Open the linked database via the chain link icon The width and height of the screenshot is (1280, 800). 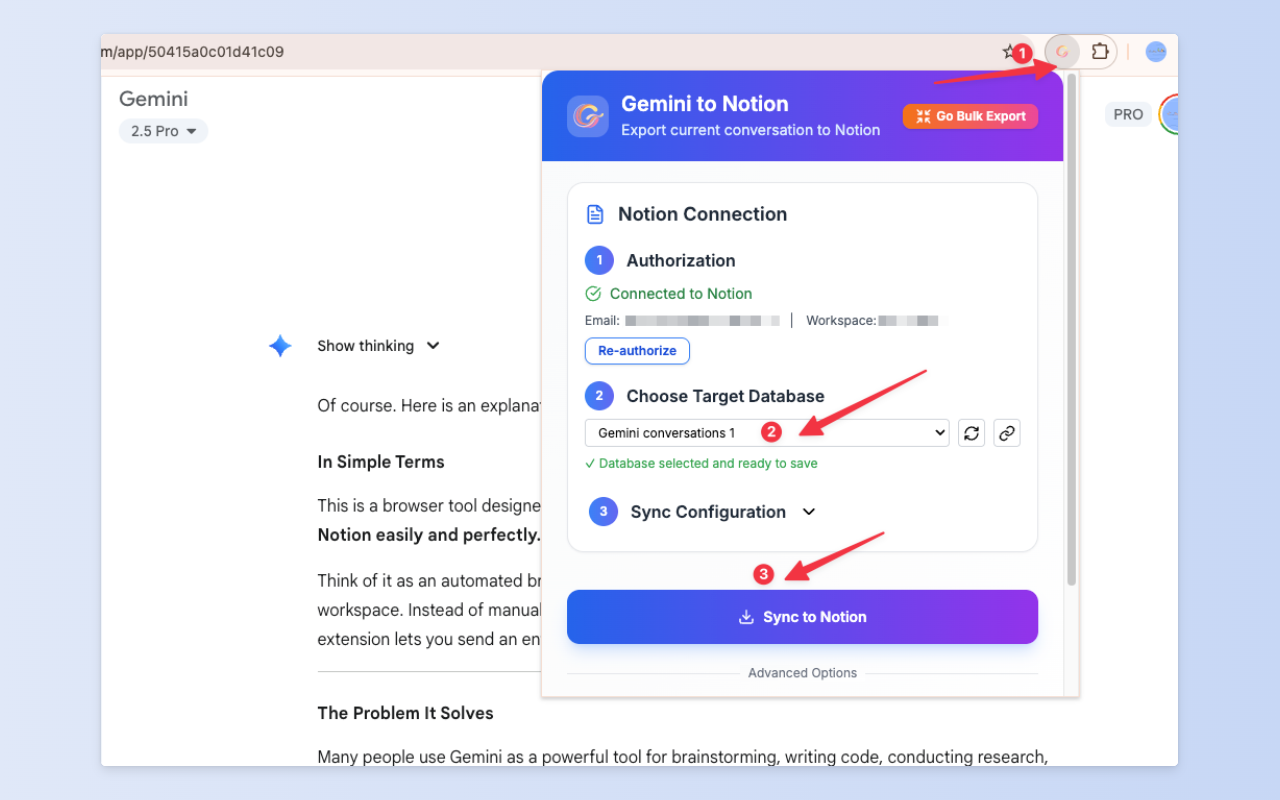[1007, 432]
